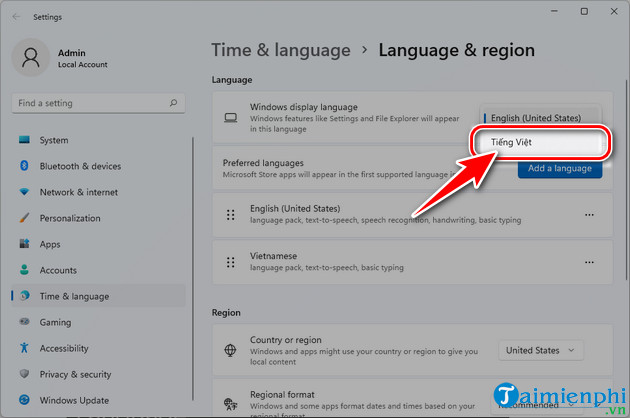The image size is (630, 418).
Task: Go to Network & internet settings
Action: pos(78,192)
